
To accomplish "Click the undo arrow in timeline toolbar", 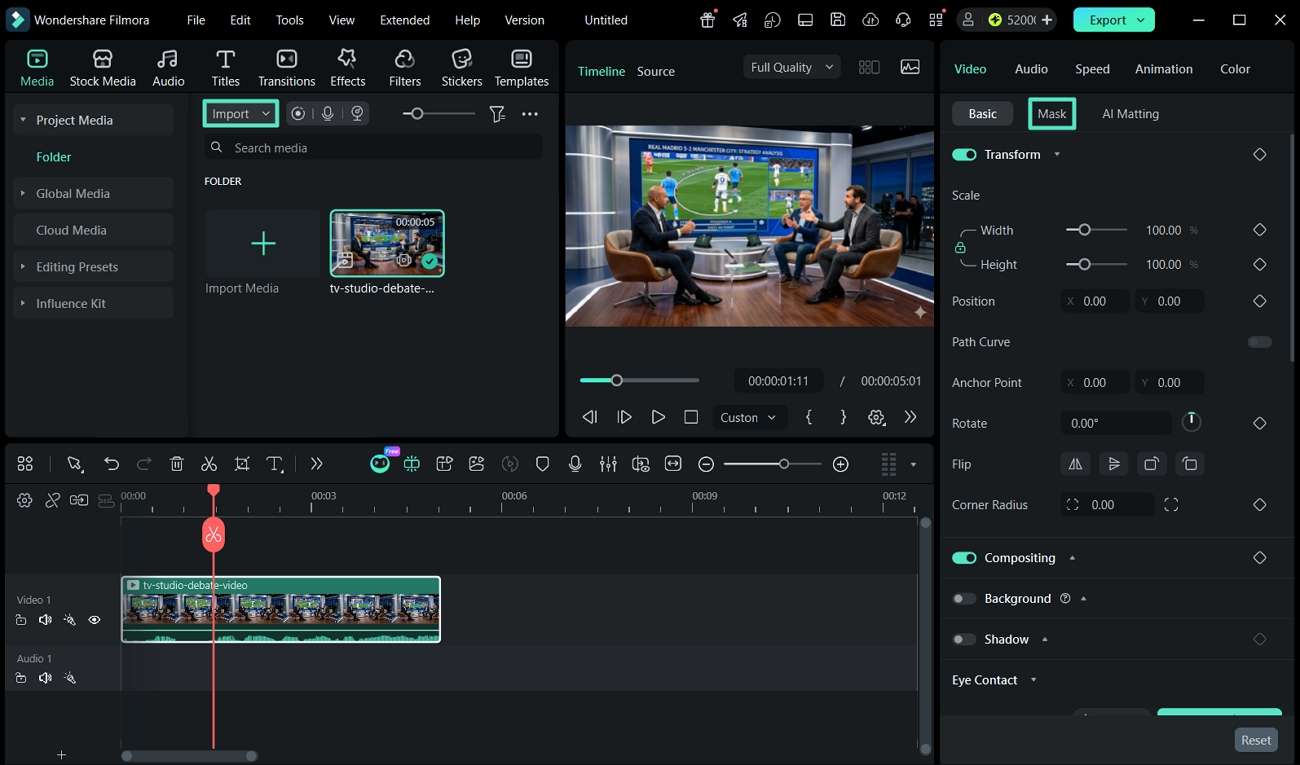I will click(111, 464).
